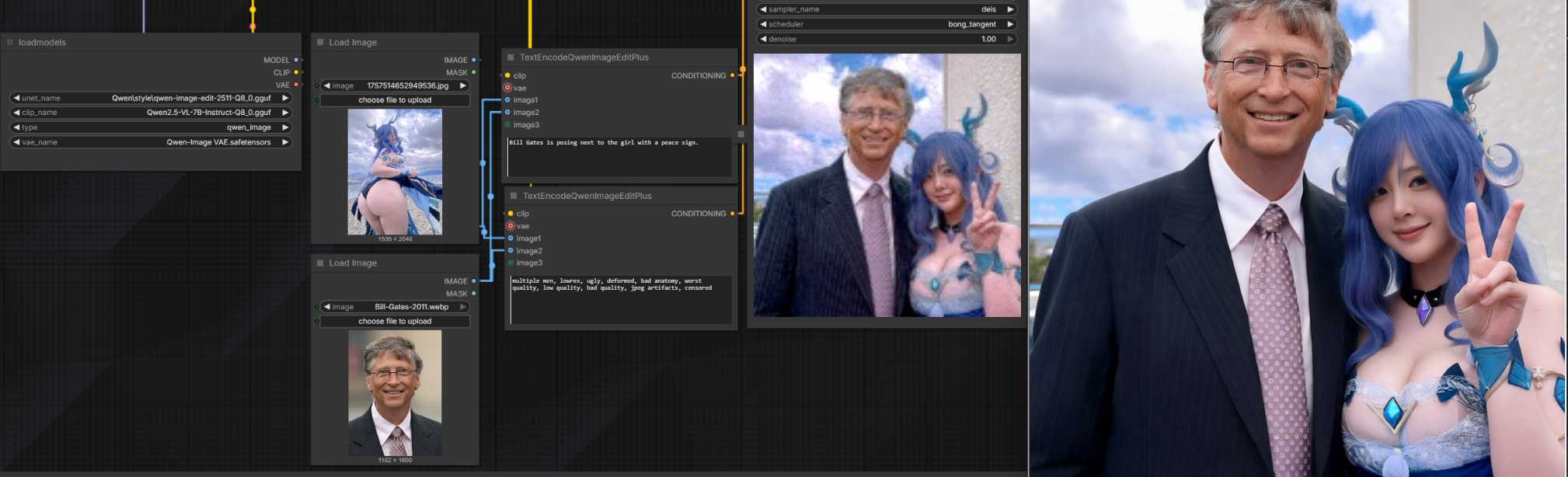
Task: Click 'choose file to upload' in top Load Image
Action: 395,100
